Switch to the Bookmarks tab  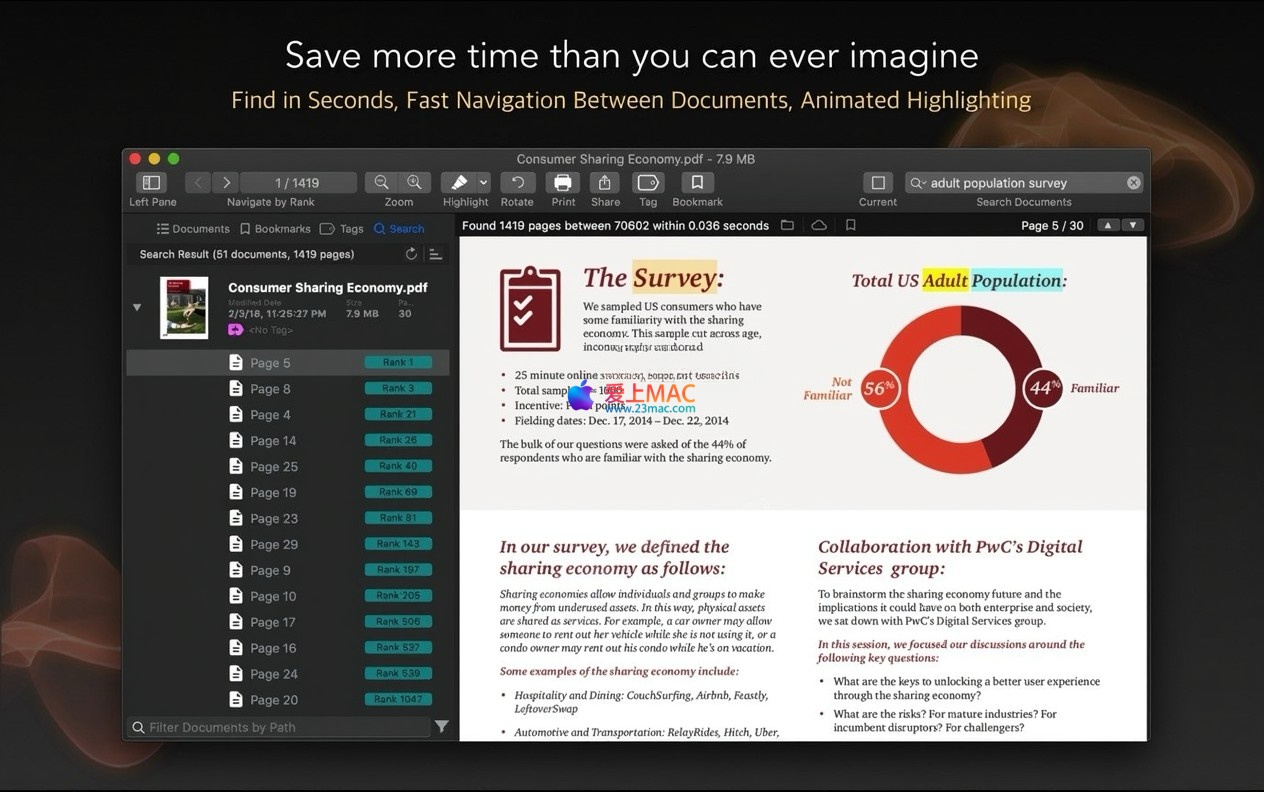275,229
